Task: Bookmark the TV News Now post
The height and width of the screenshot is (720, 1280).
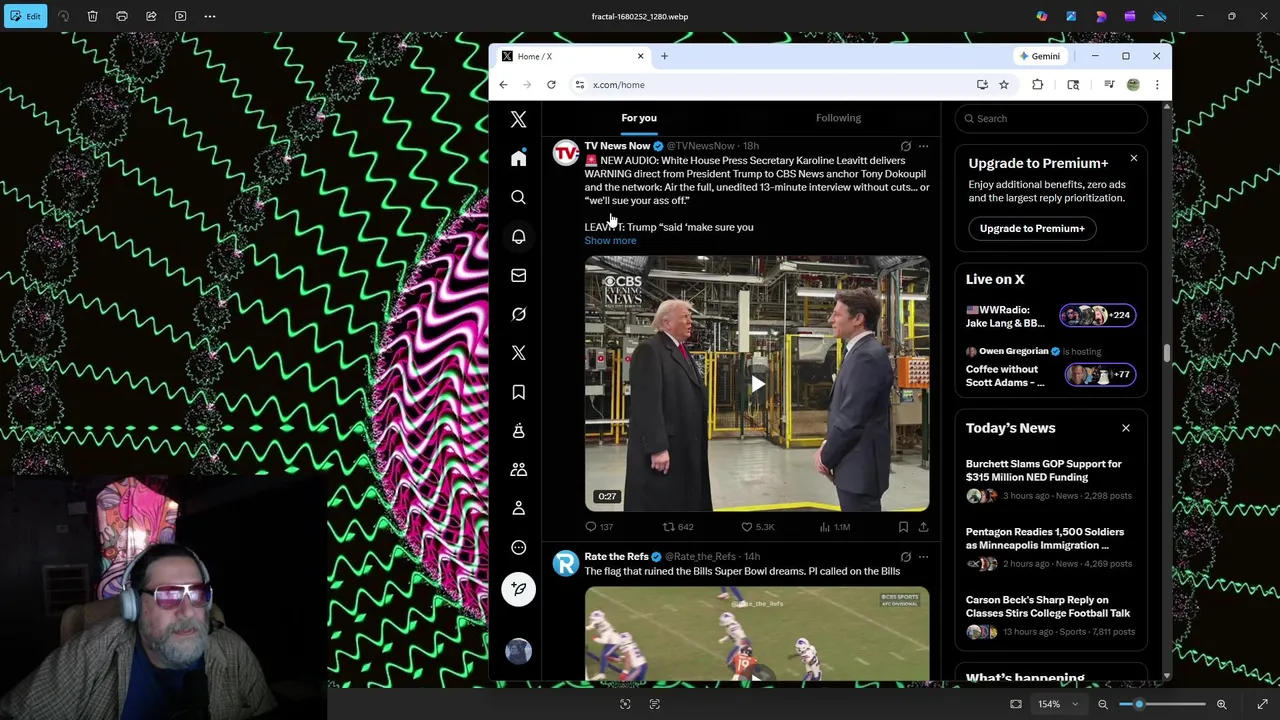Action: point(903,527)
